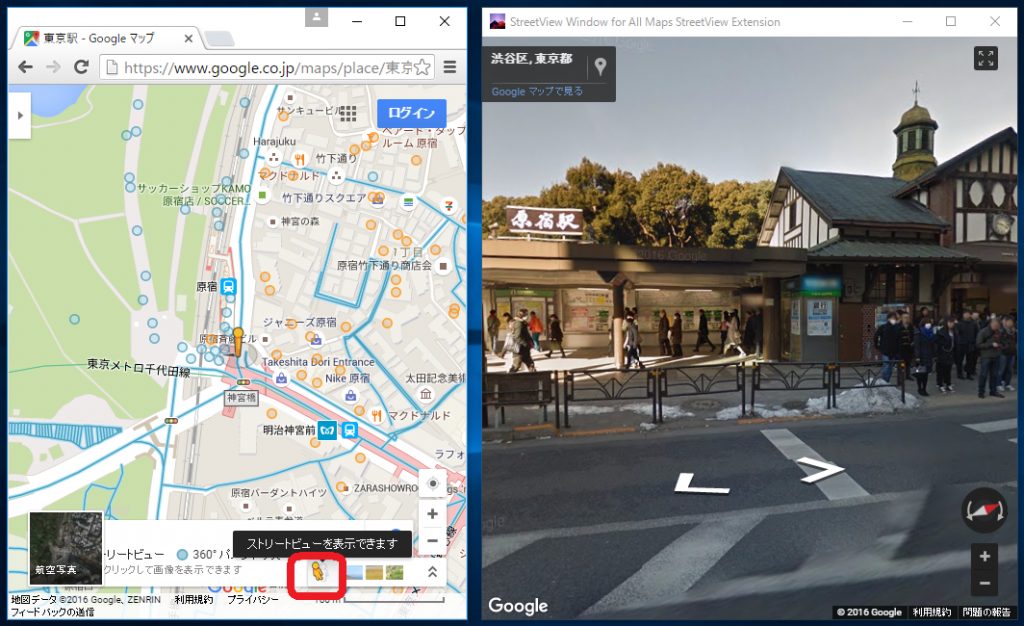Expand imagery bar with double chevron
The width and height of the screenshot is (1024, 626).
pos(432,572)
